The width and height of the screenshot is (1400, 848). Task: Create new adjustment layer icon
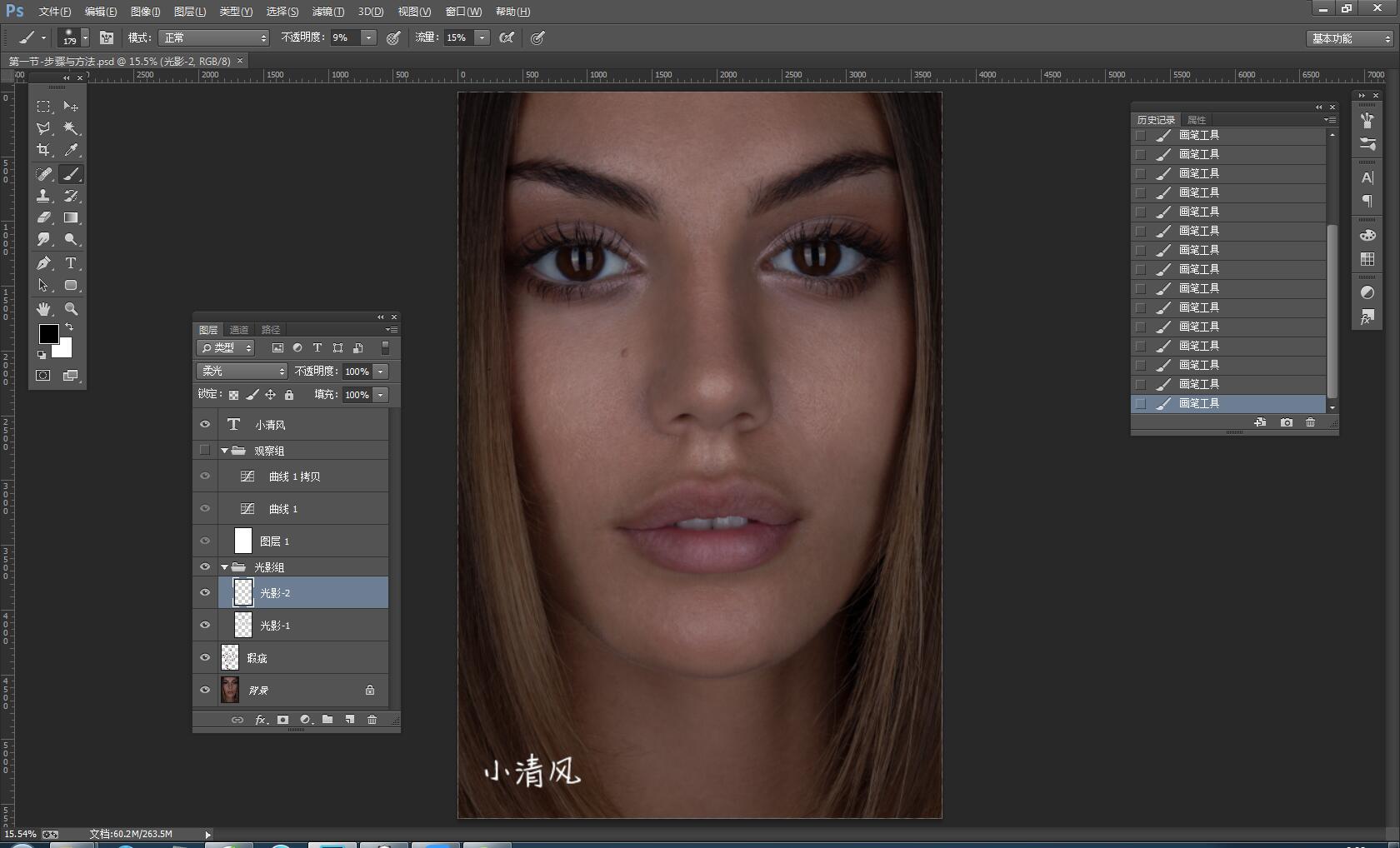click(306, 720)
